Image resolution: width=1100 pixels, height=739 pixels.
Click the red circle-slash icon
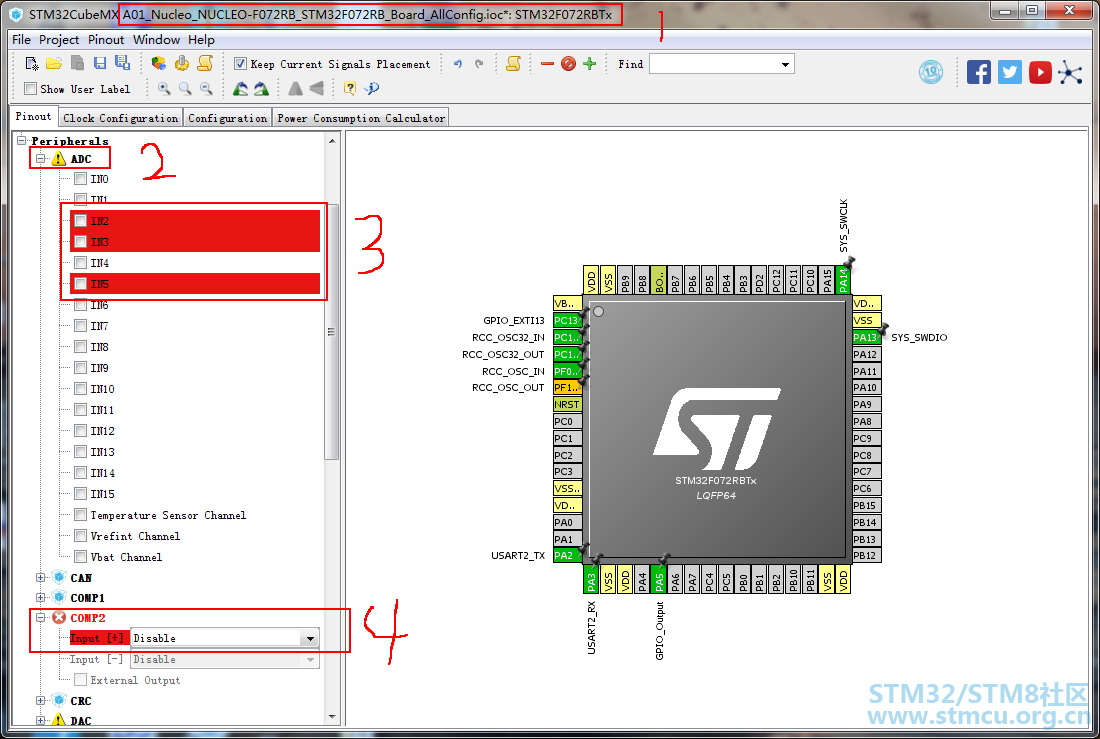coord(568,64)
